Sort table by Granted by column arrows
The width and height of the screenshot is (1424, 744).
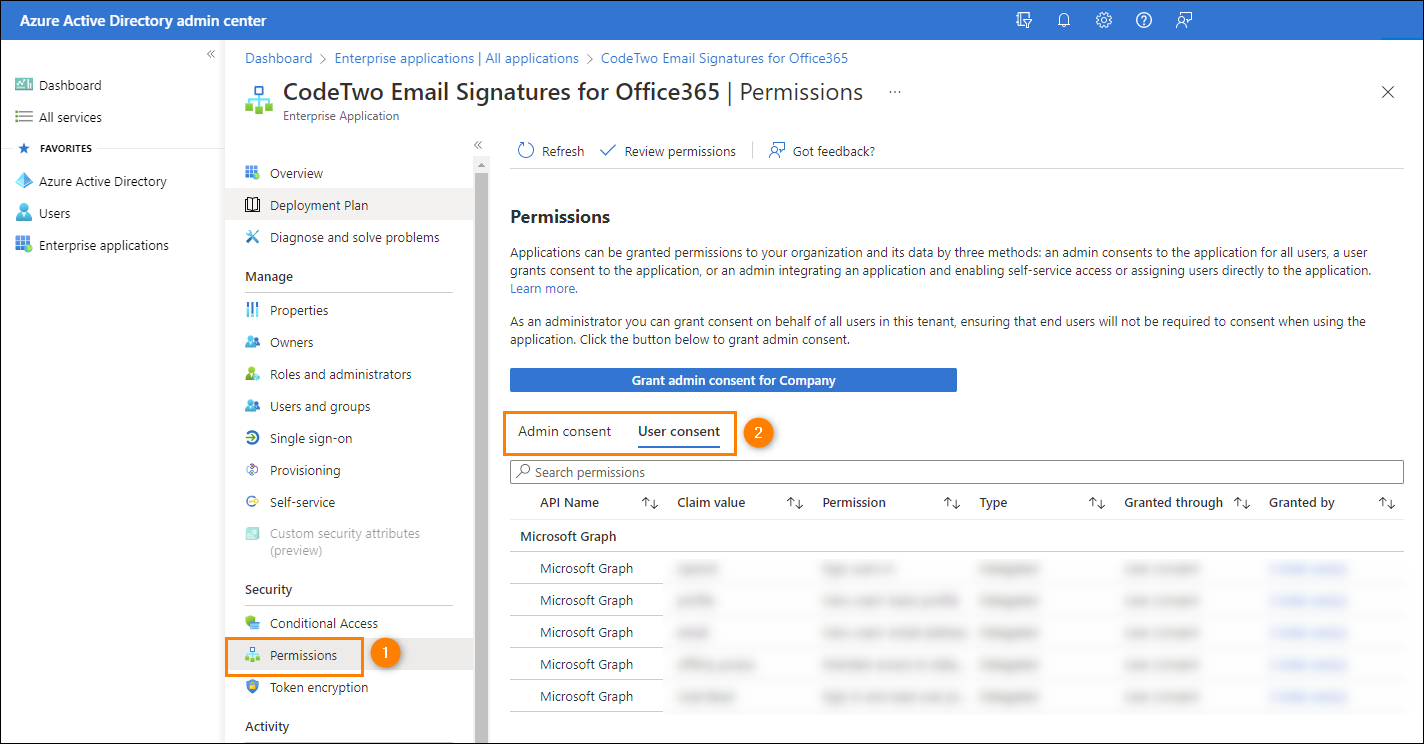(1387, 503)
